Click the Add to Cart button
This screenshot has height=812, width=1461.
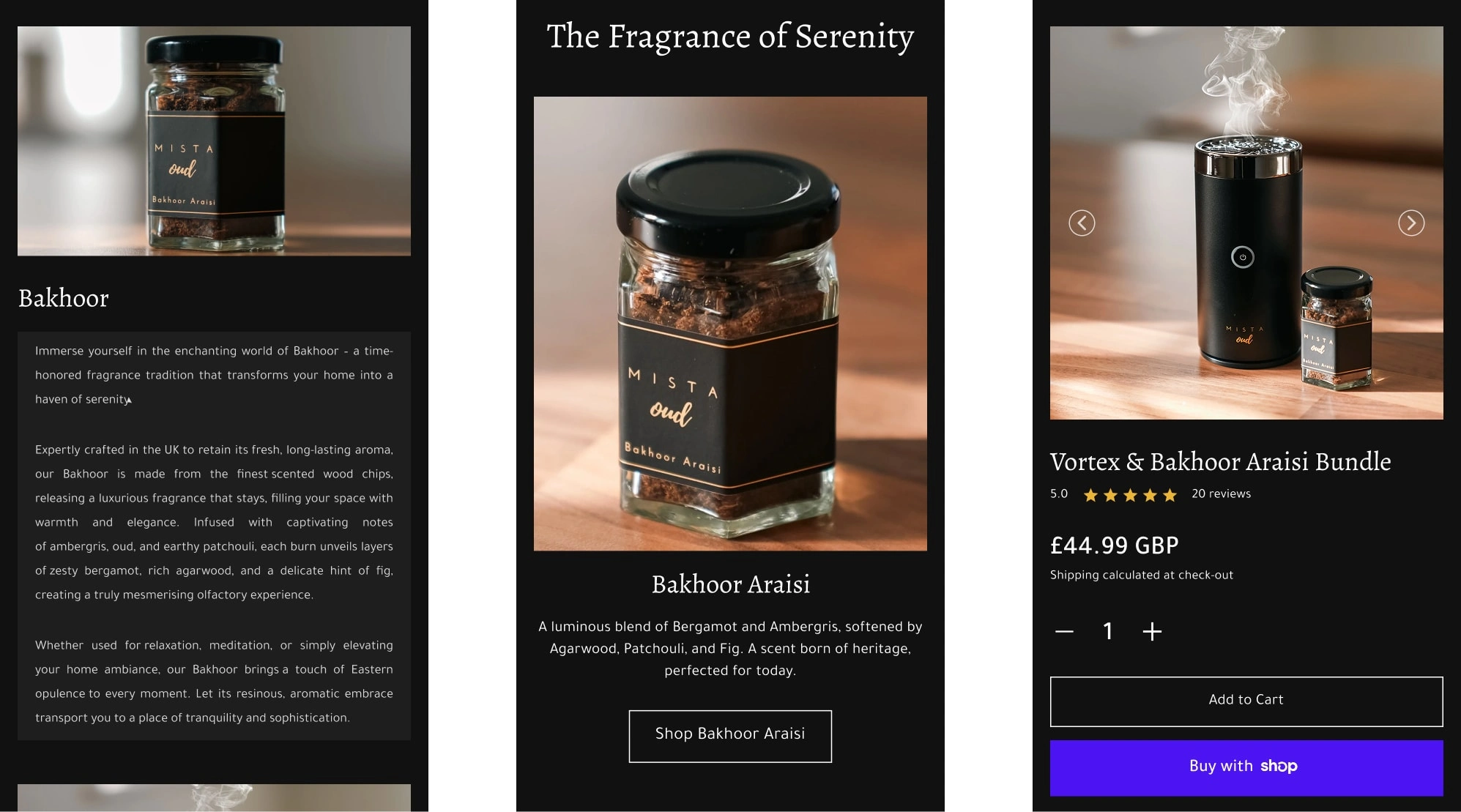coord(1246,701)
